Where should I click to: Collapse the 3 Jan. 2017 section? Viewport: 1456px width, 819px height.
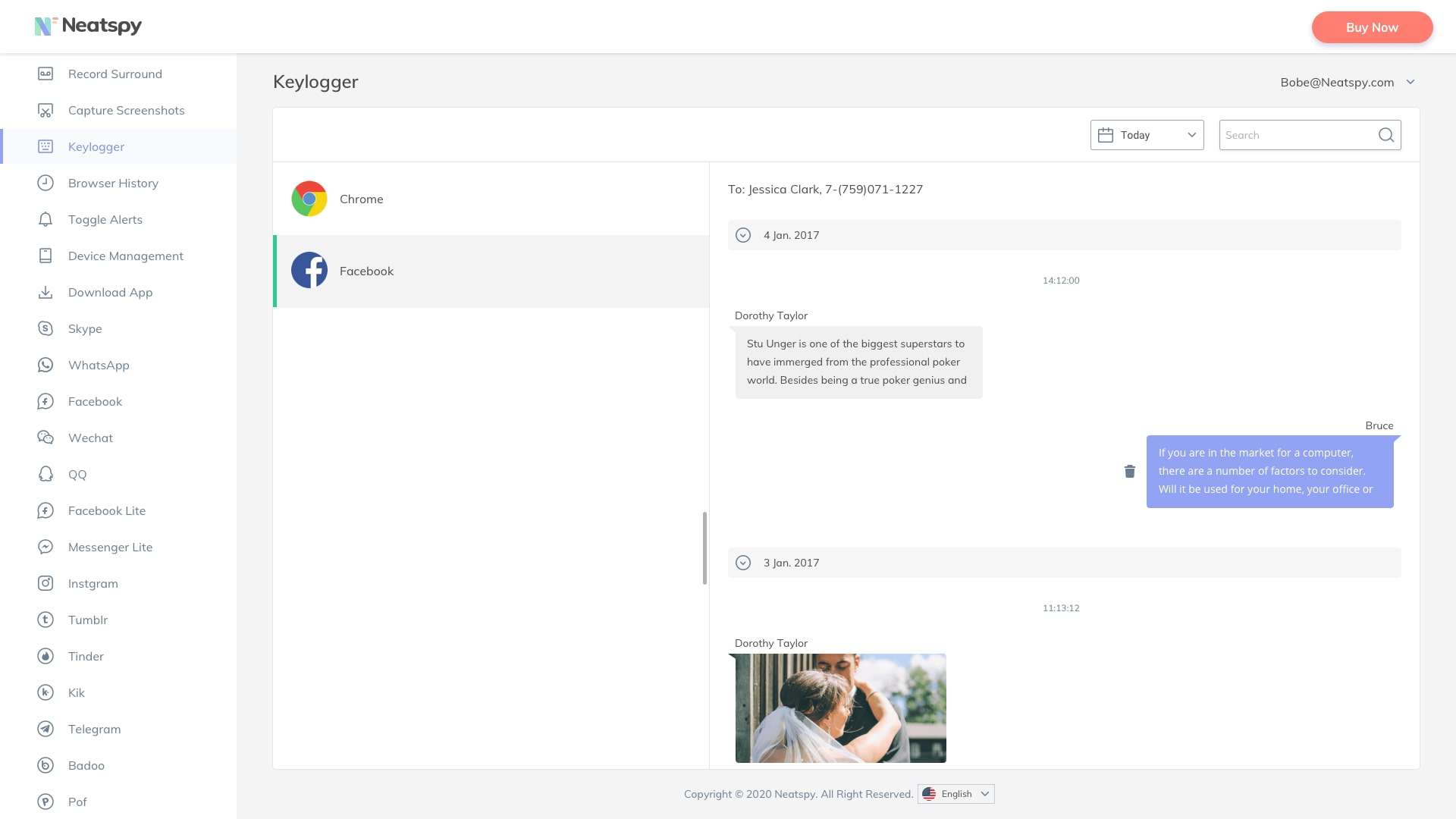point(743,563)
